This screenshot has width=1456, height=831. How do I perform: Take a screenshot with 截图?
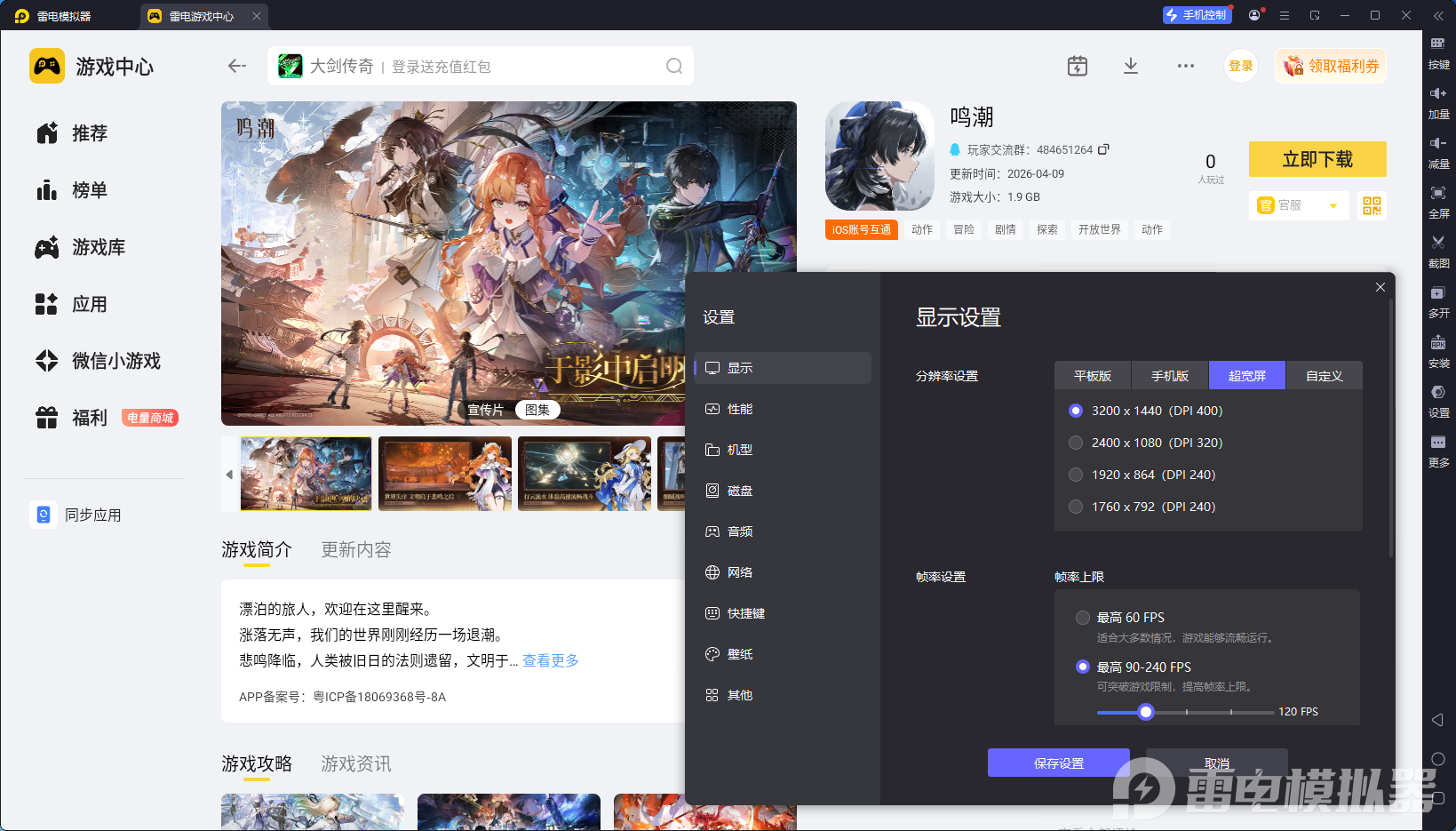[x=1438, y=252]
